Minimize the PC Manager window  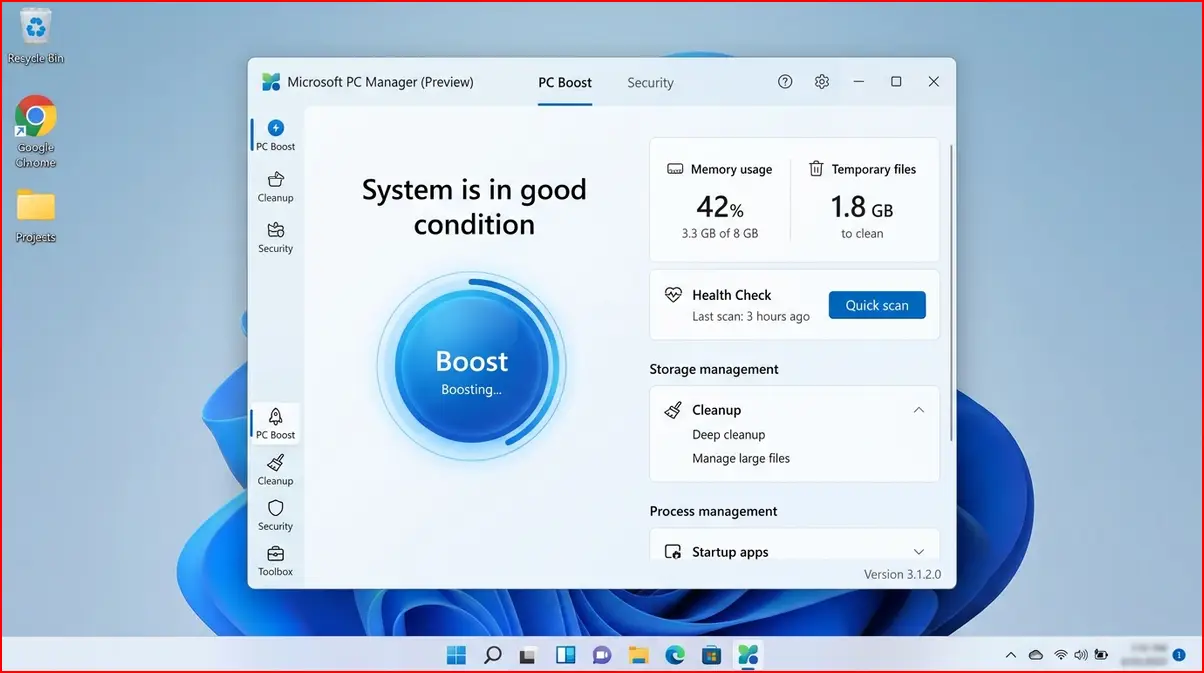pos(859,82)
